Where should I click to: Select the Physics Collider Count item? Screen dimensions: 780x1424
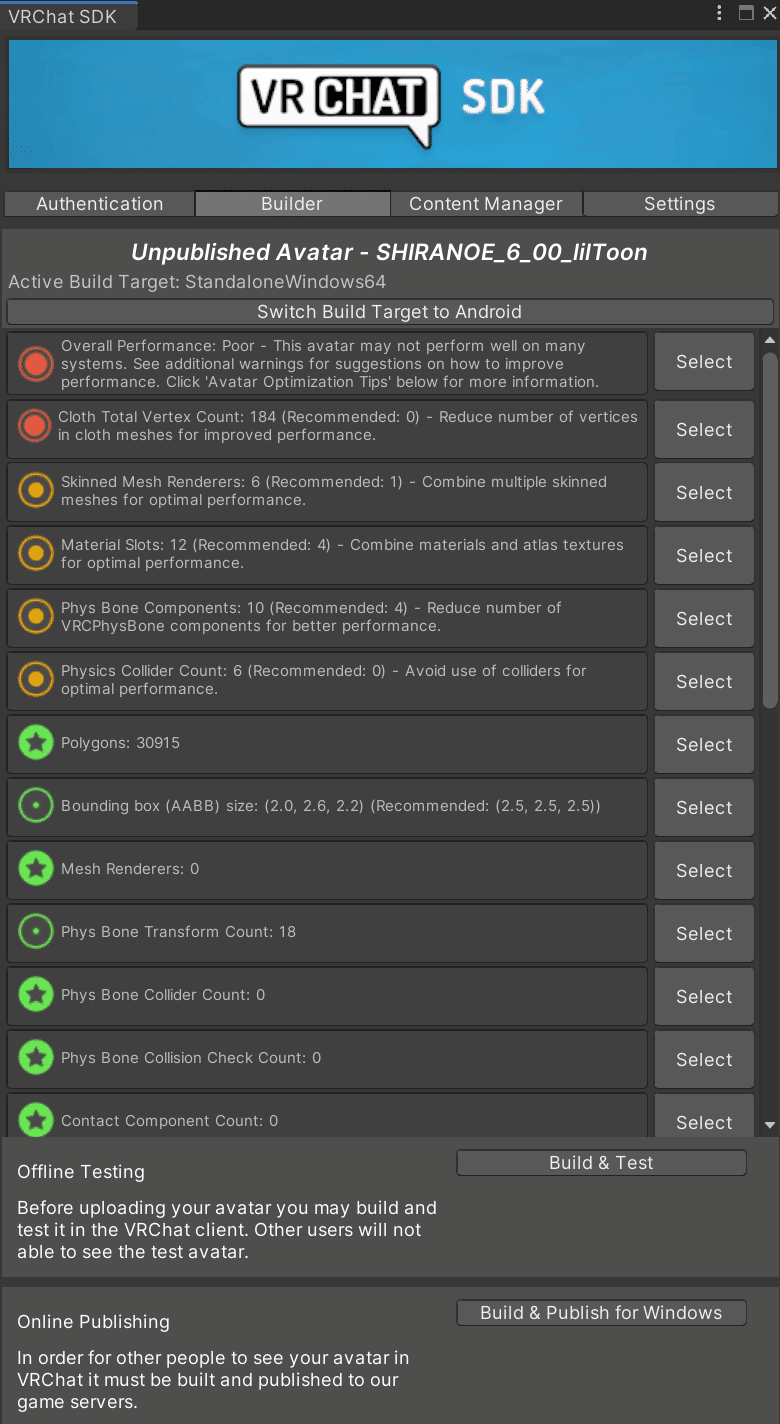[704, 682]
